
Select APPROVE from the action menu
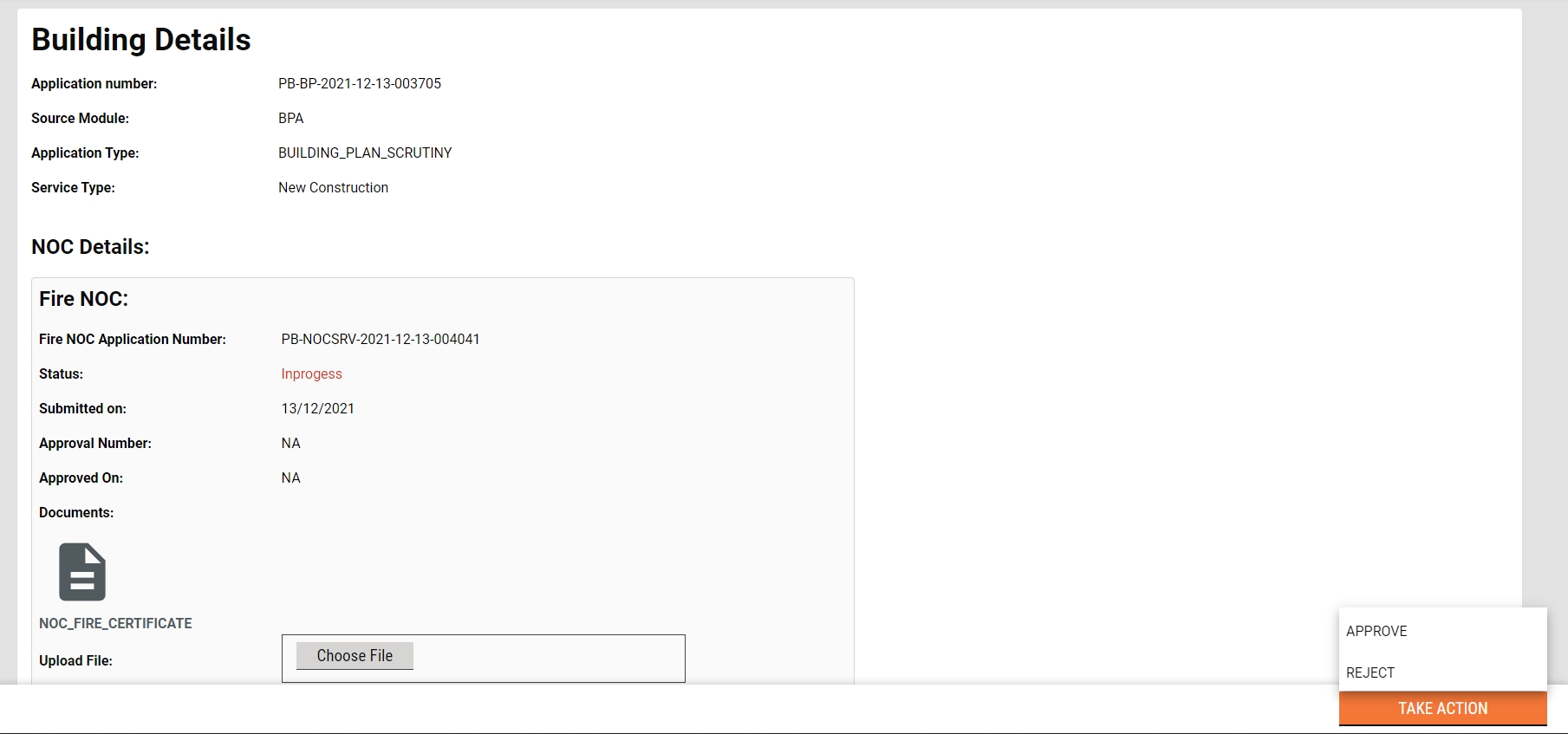tap(1376, 631)
